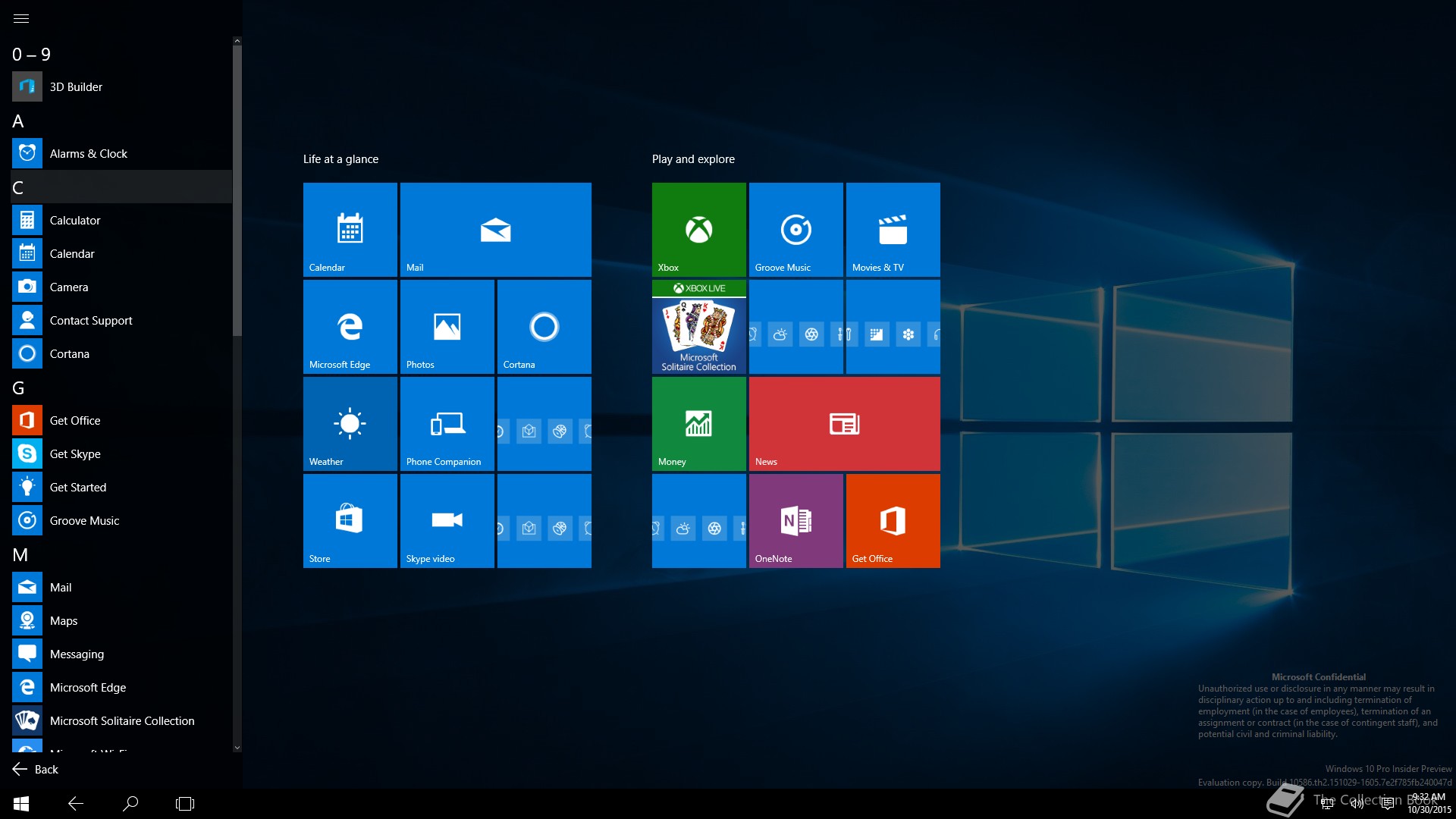The height and width of the screenshot is (819, 1456).
Task: Open the Cortana tile
Action: (x=544, y=327)
